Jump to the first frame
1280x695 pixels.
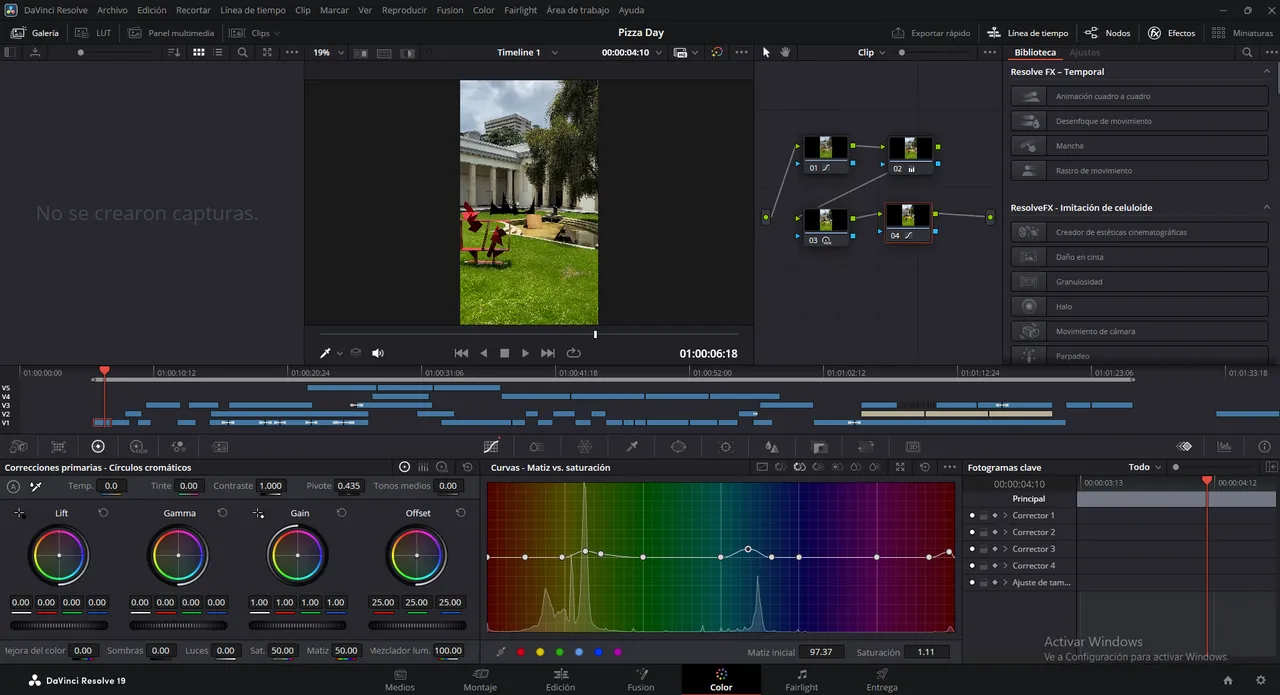click(x=461, y=353)
